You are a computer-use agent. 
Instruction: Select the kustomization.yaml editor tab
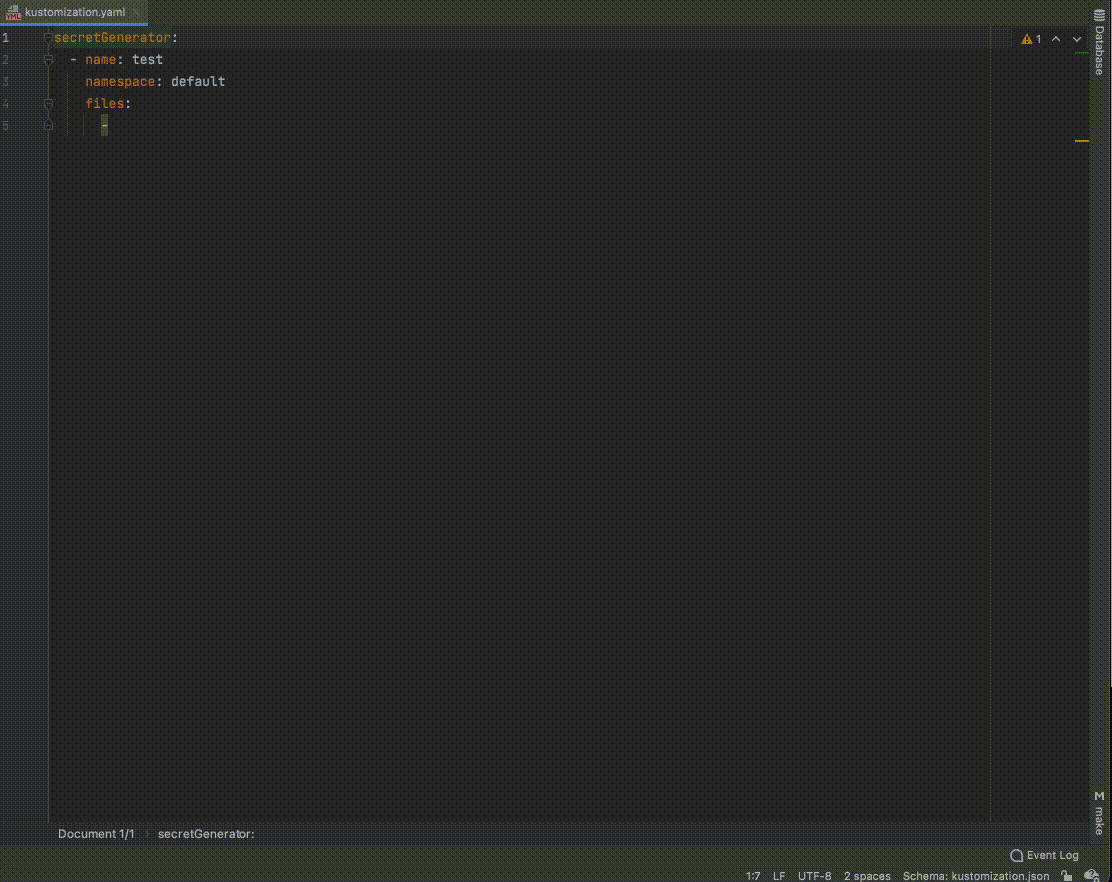point(74,12)
